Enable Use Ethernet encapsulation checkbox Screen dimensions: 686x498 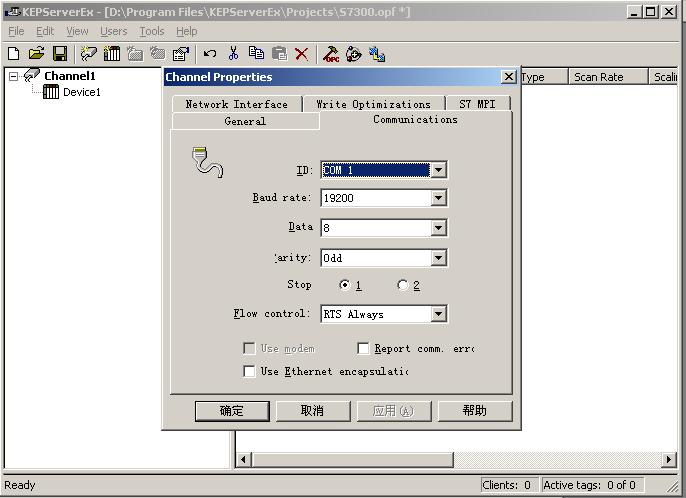tap(249, 371)
